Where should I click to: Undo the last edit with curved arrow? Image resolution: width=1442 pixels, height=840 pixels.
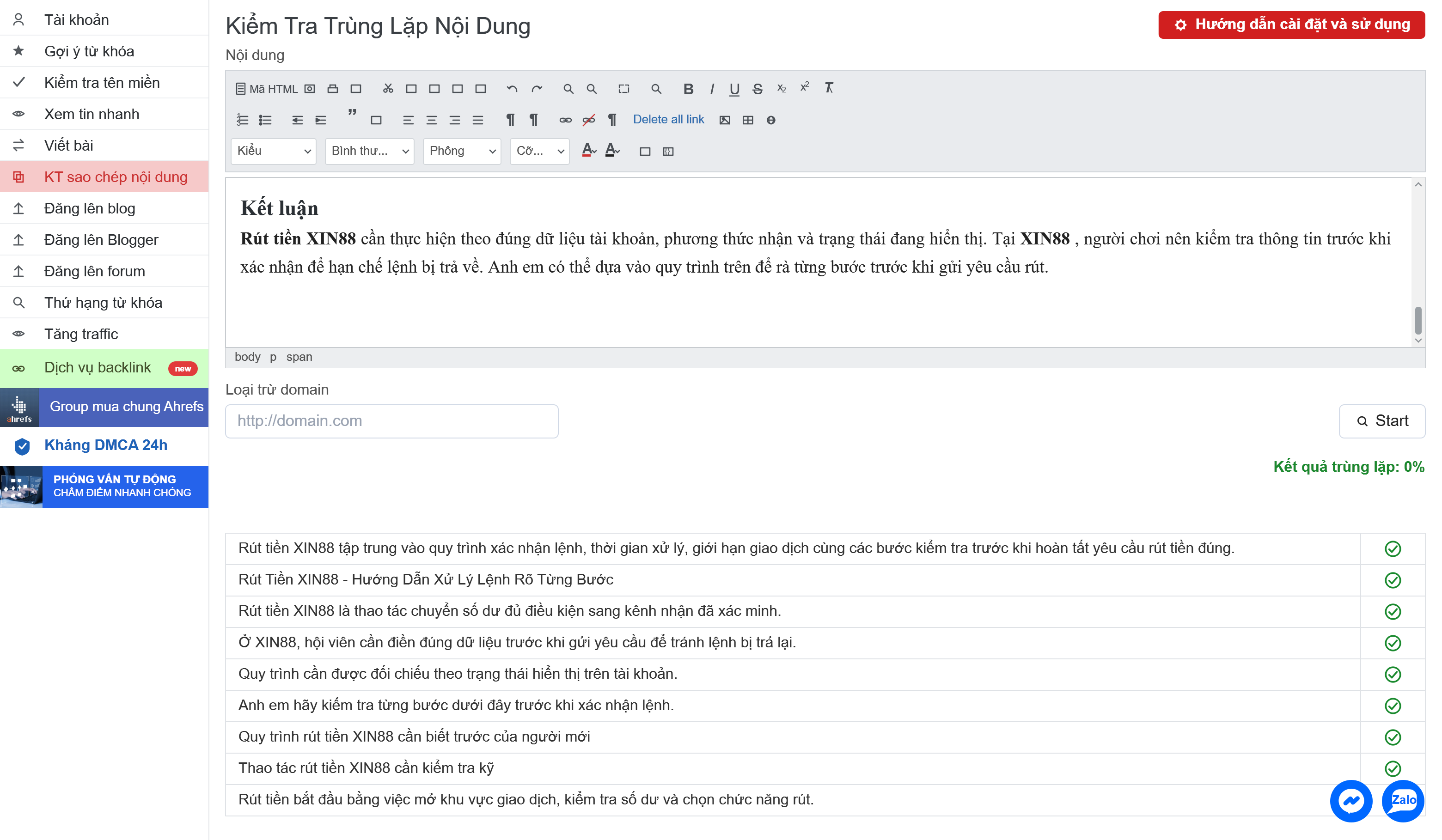point(512,89)
